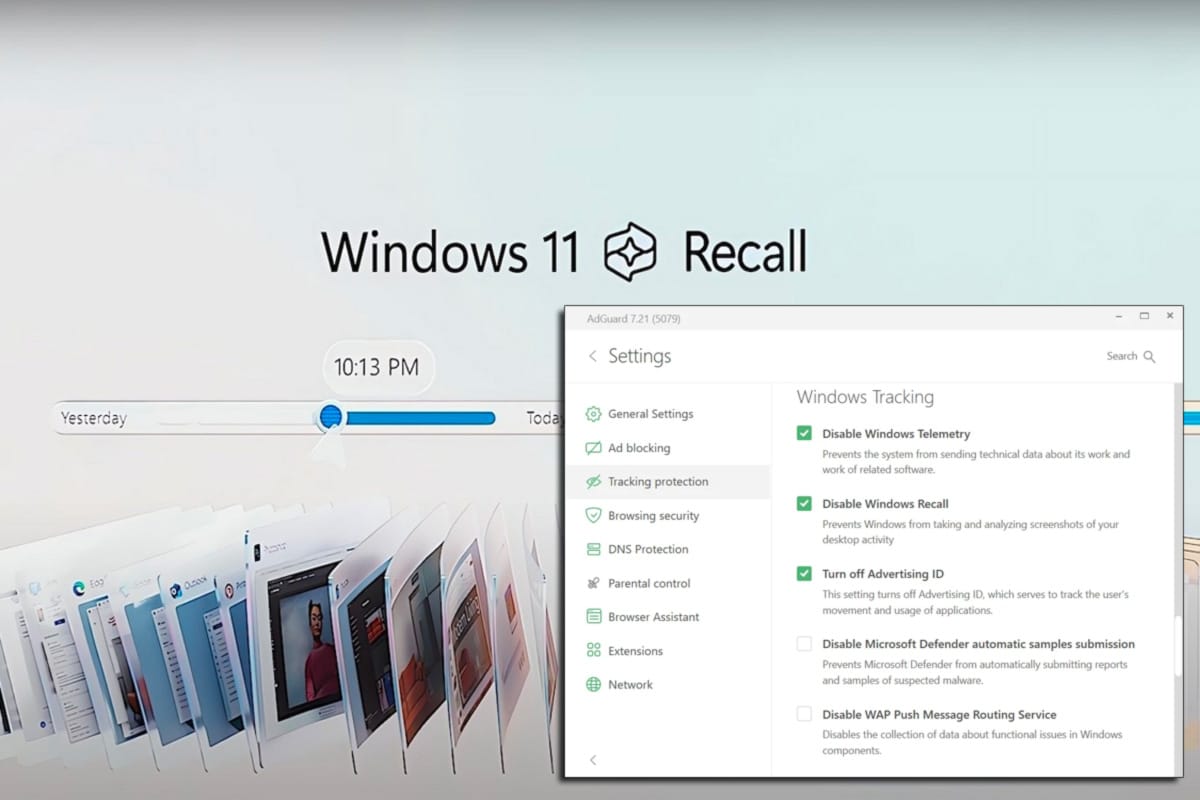The image size is (1200, 800).
Task: Click the Settings page title
Action: pyautogui.click(x=640, y=356)
